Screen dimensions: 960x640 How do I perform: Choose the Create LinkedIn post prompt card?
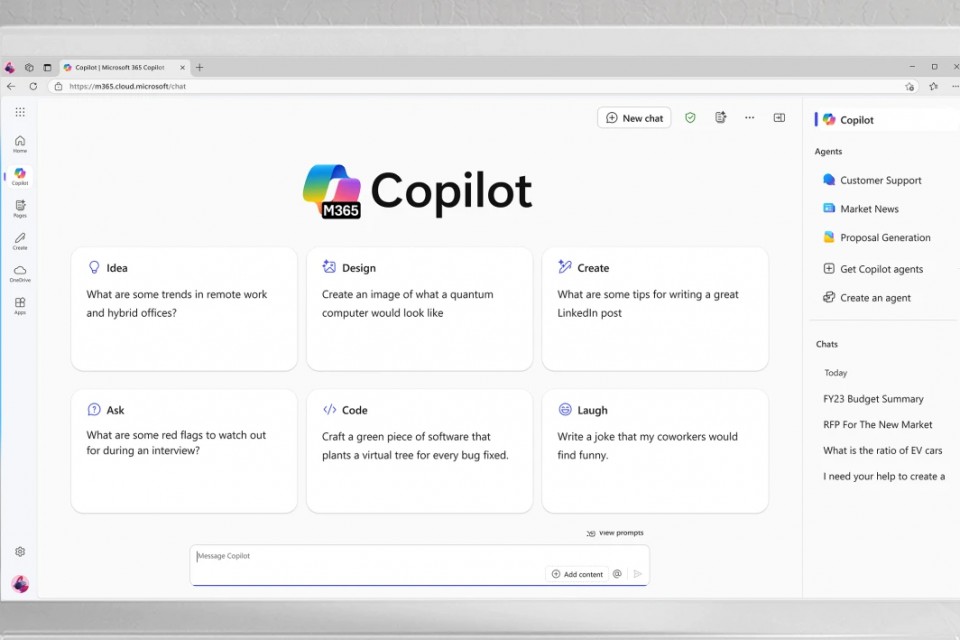click(x=655, y=309)
